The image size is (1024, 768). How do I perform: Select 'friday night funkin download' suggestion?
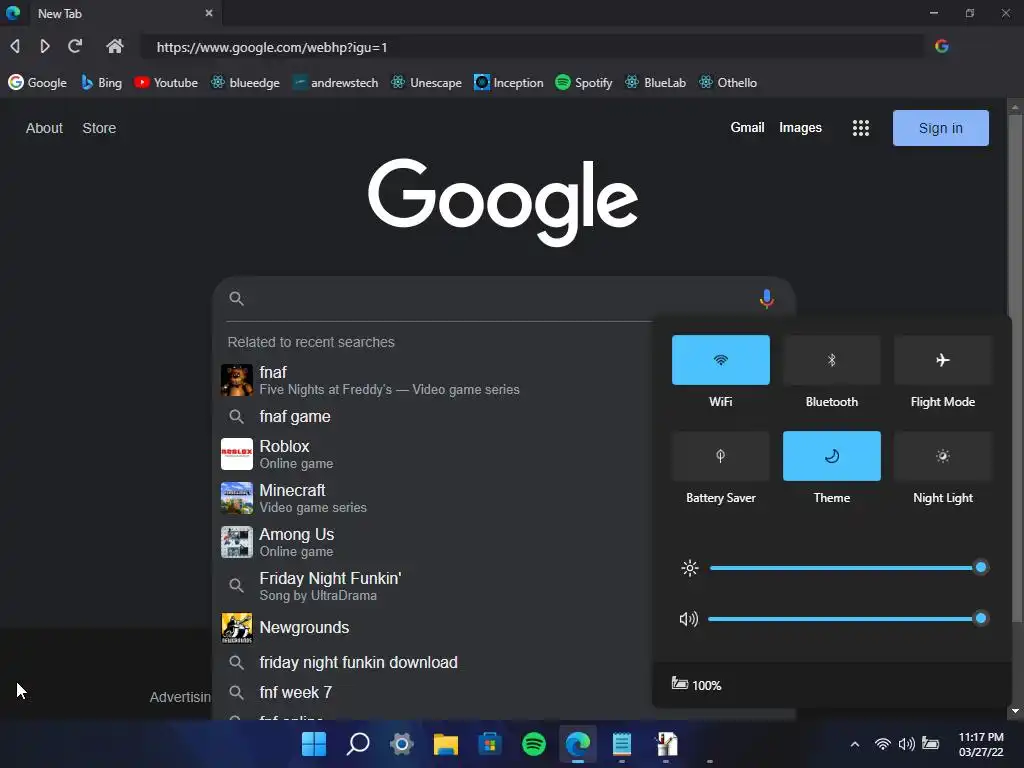(x=431, y=662)
